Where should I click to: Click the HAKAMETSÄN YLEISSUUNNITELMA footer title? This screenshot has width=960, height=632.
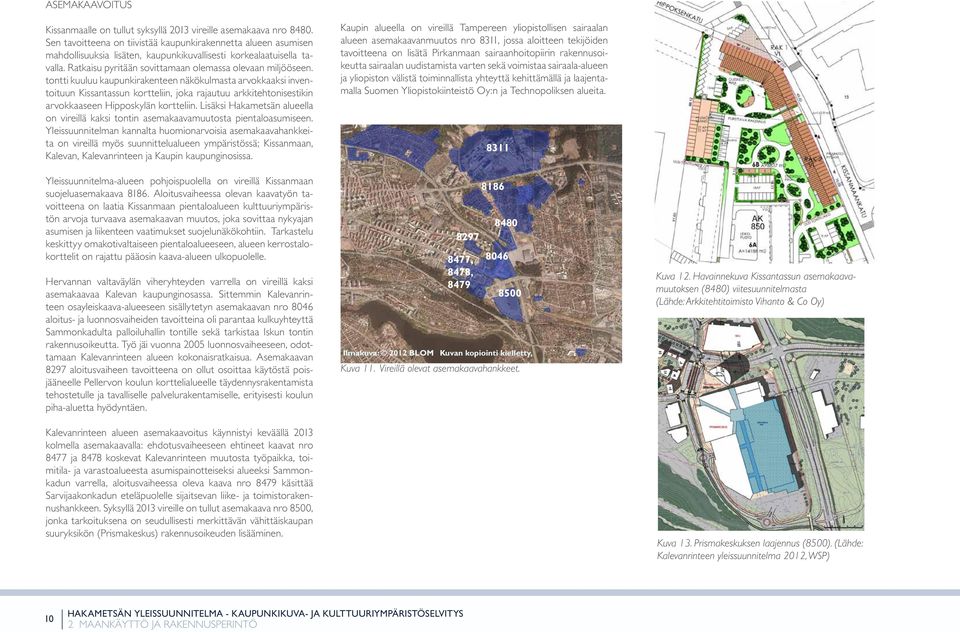265,613
